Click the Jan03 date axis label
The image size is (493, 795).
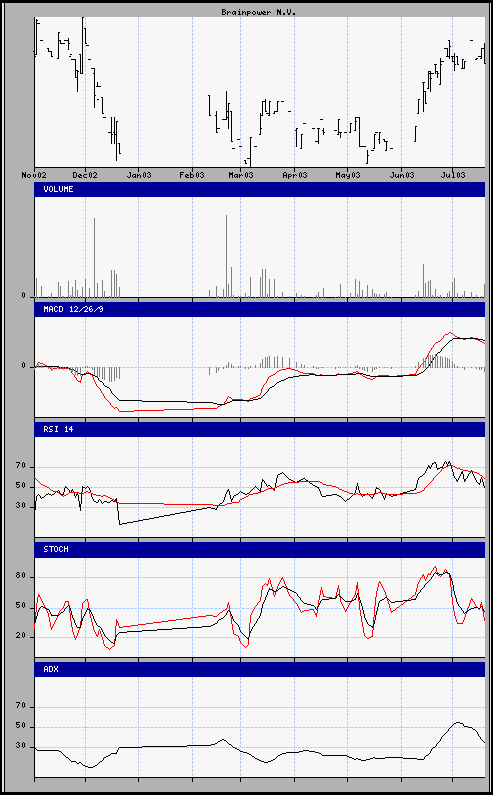[x=138, y=175]
